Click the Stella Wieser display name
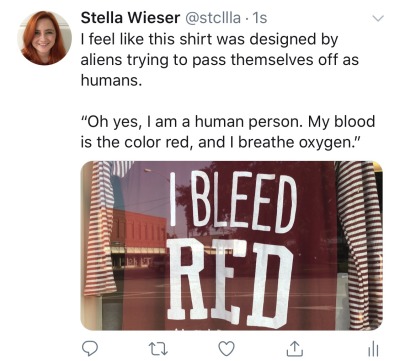Image resolution: width=400 pixels, height=361 pixels. pos(130,18)
